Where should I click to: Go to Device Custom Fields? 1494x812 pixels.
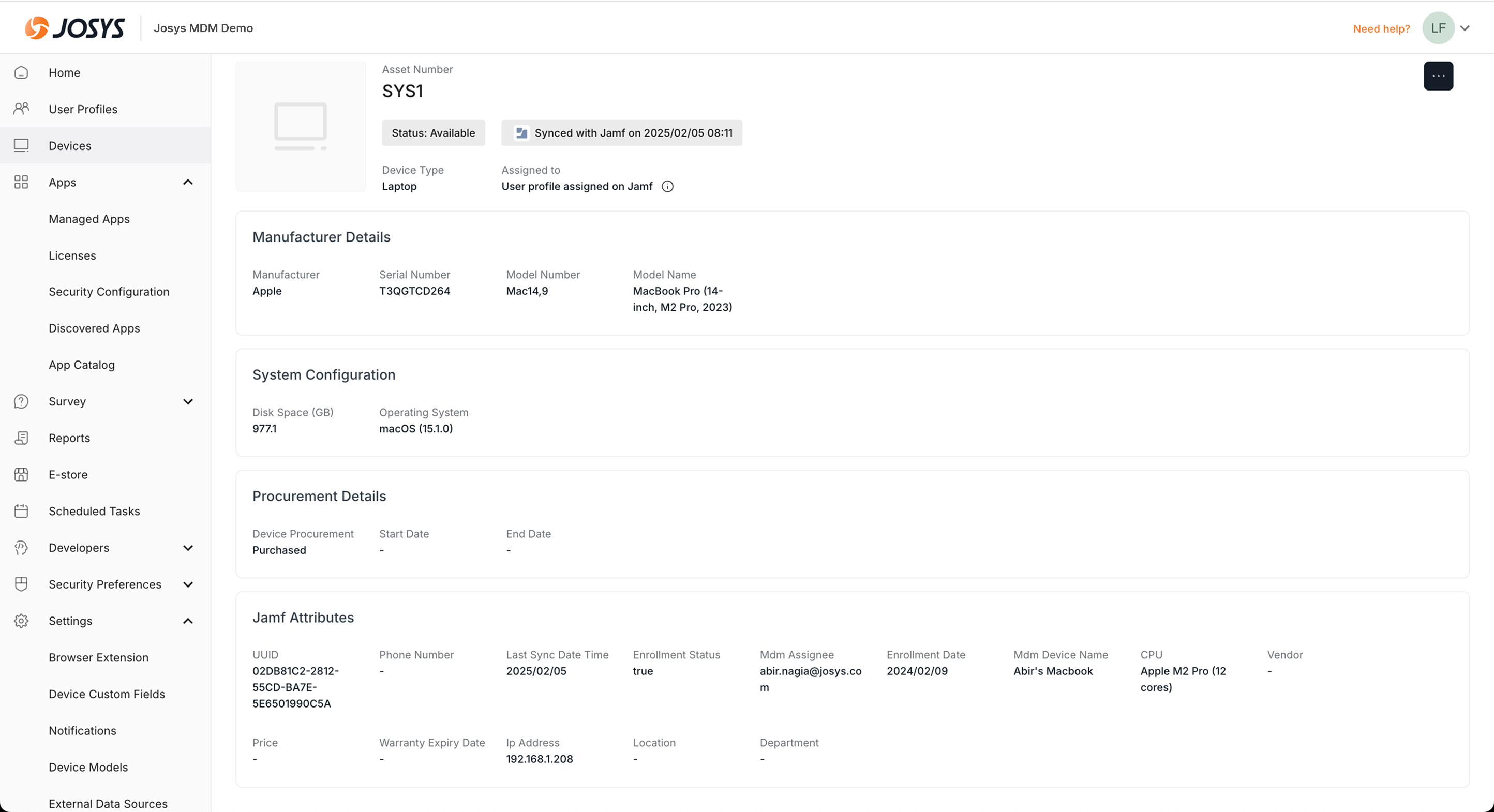click(107, 694)
